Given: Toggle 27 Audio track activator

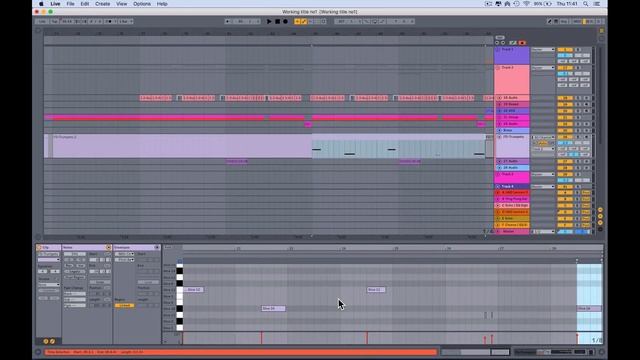Looking at the screenshot, I should 565,162.
